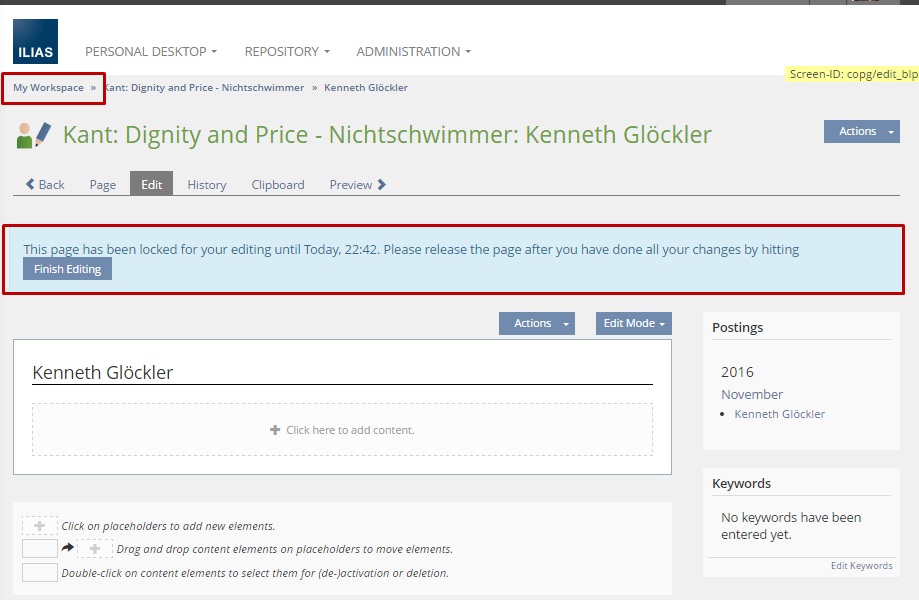This screenshot has height=600, width=919.
Task: Switch to the History tab
Action: coord(207,184)
